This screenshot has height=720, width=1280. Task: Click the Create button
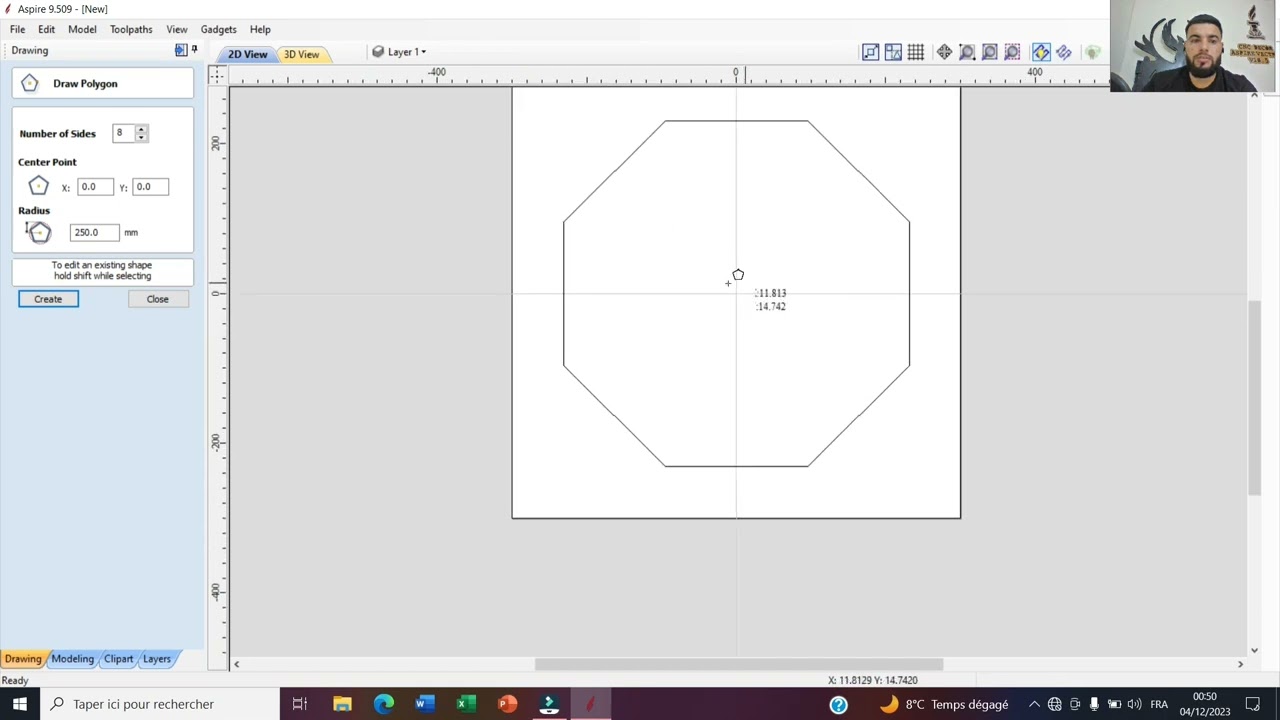(48, 299)
